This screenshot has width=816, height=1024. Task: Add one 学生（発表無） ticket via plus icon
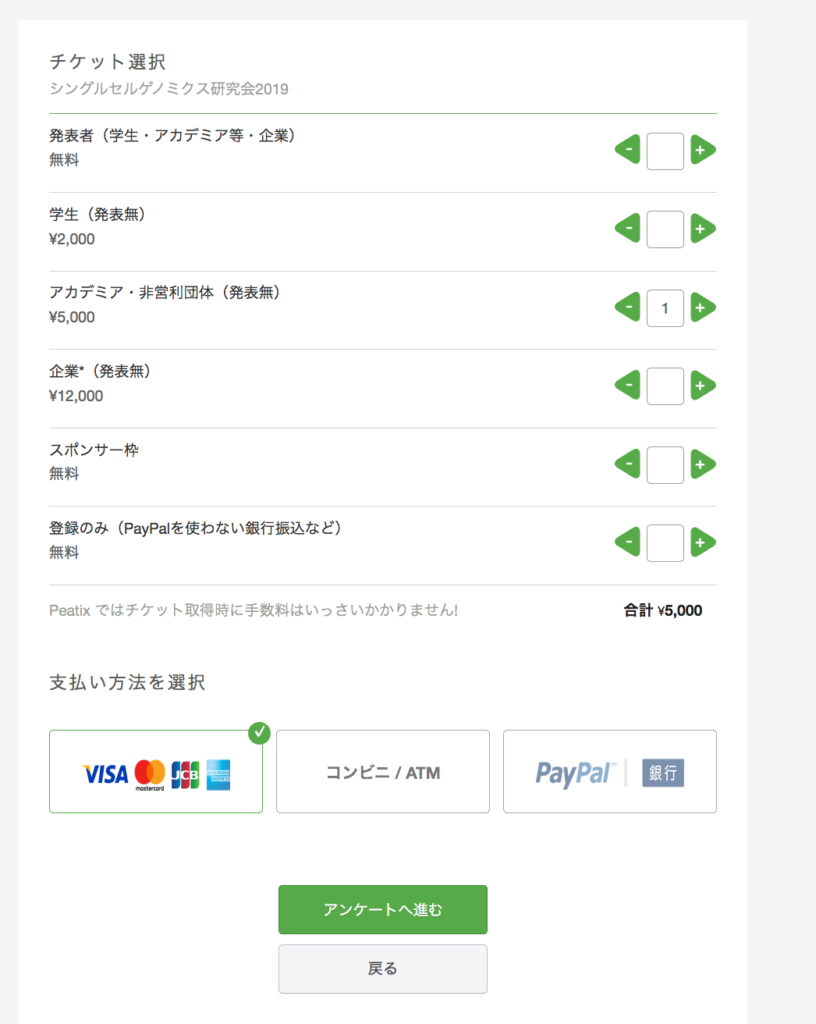[702, 229]
